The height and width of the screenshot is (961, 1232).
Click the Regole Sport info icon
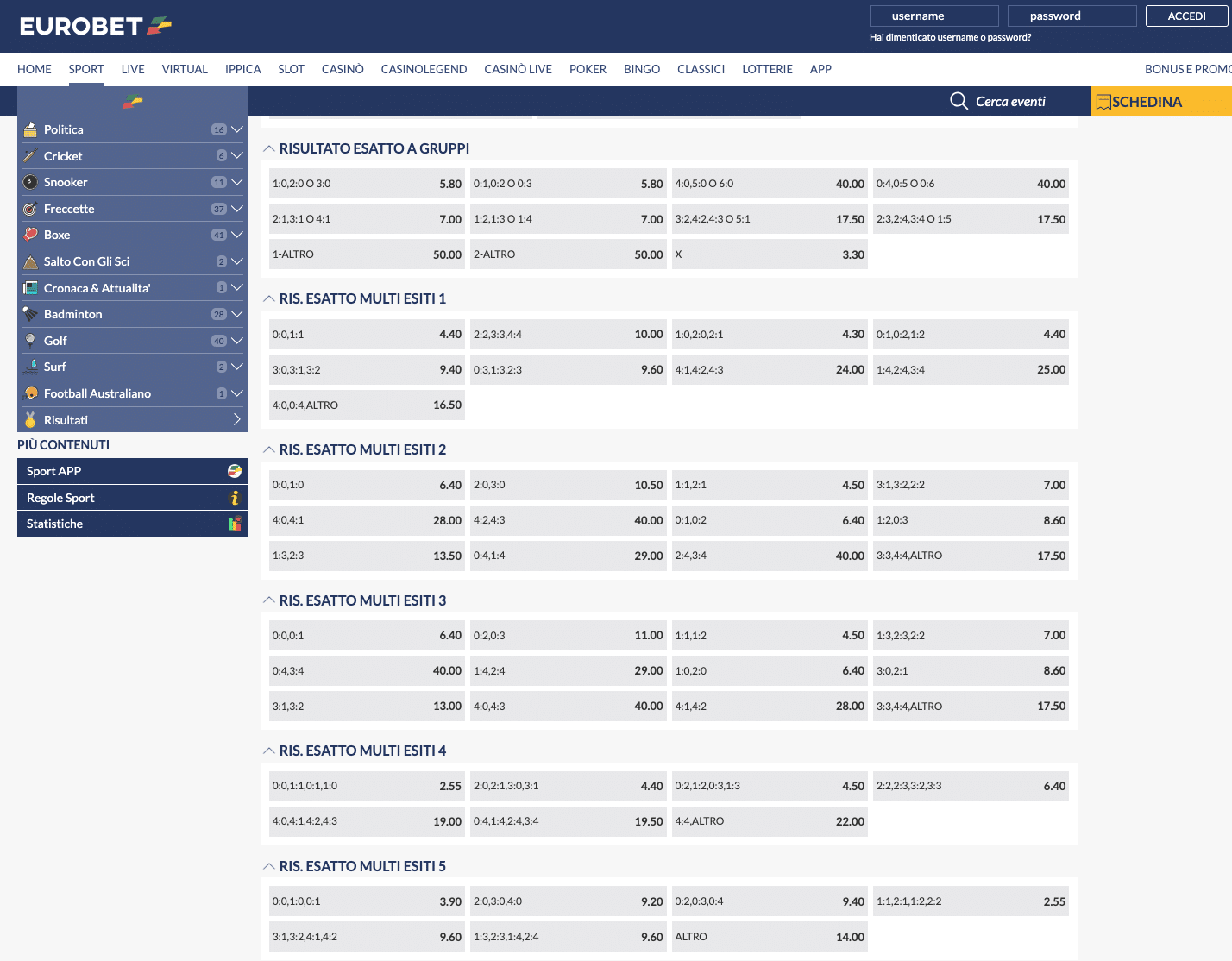[x=234, y=498]
